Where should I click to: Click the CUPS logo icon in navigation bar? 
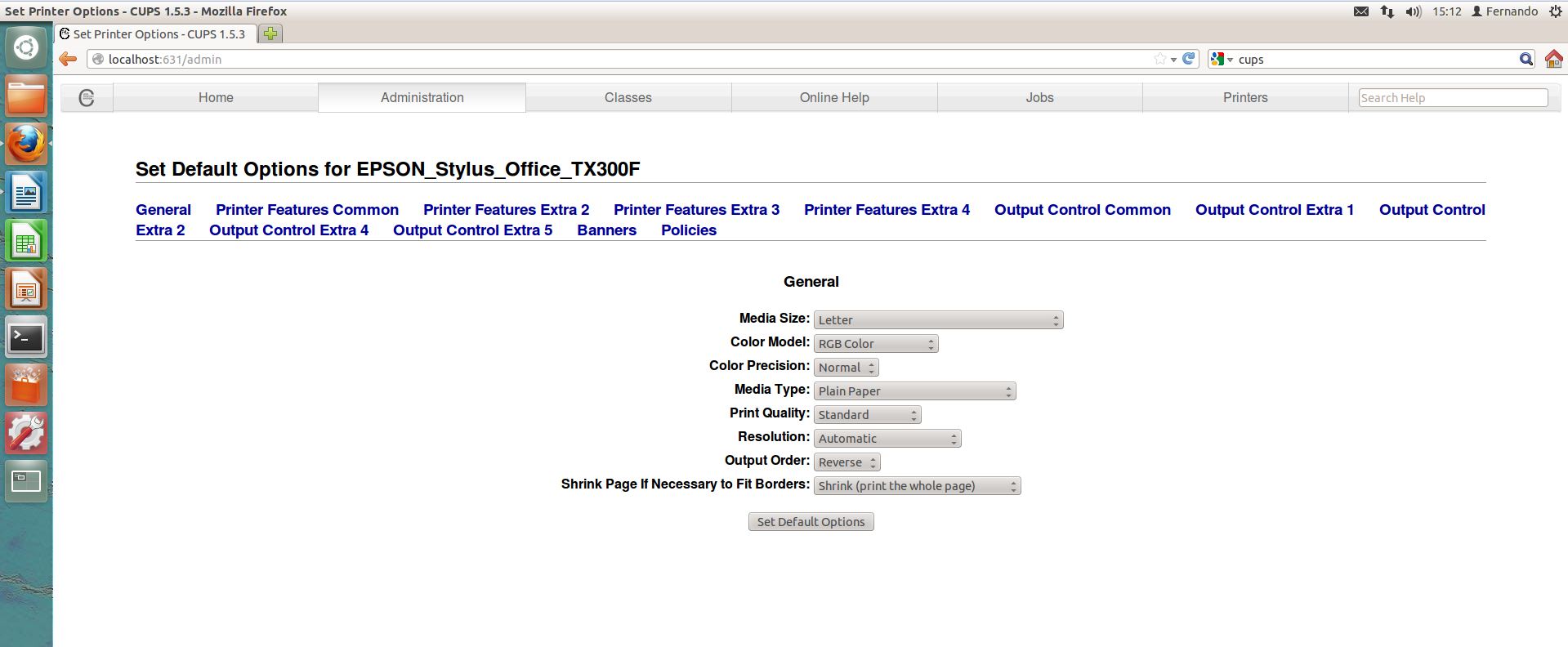tap(87, 98)
